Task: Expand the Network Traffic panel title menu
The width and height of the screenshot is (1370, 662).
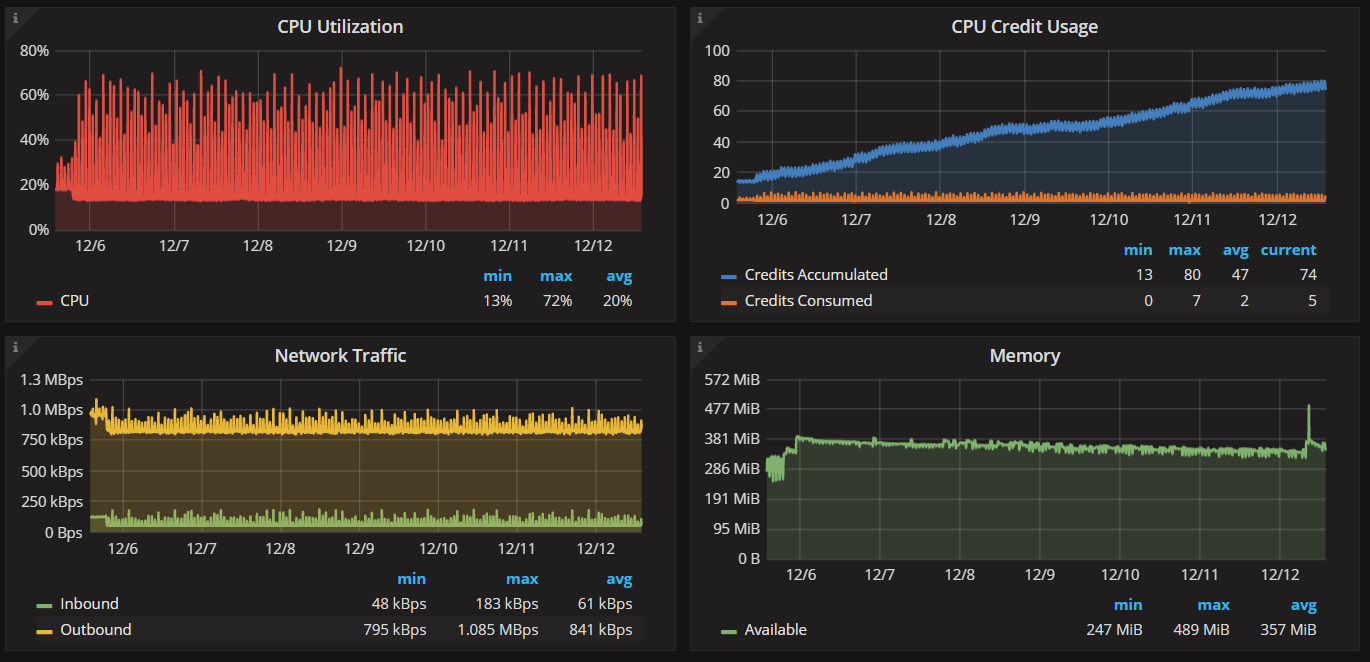Action: point(340,355)
